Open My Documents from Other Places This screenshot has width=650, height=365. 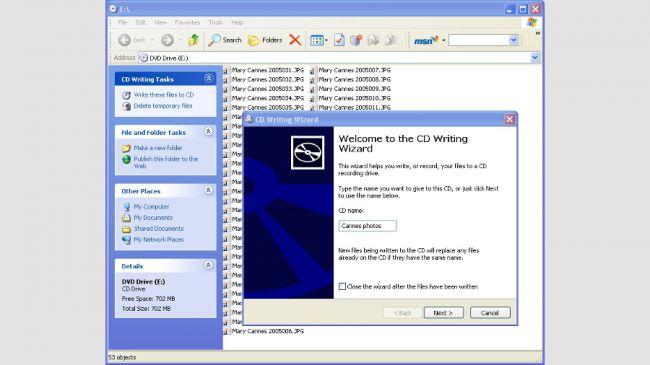pyautogui.click(x=153, y=218)
